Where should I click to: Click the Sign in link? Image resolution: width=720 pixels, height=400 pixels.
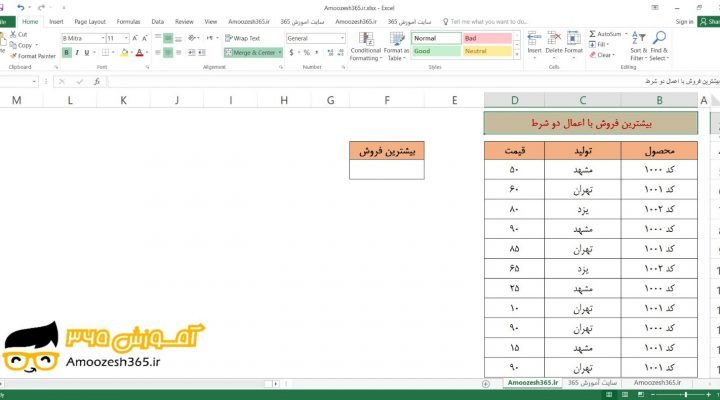(684, 22)
